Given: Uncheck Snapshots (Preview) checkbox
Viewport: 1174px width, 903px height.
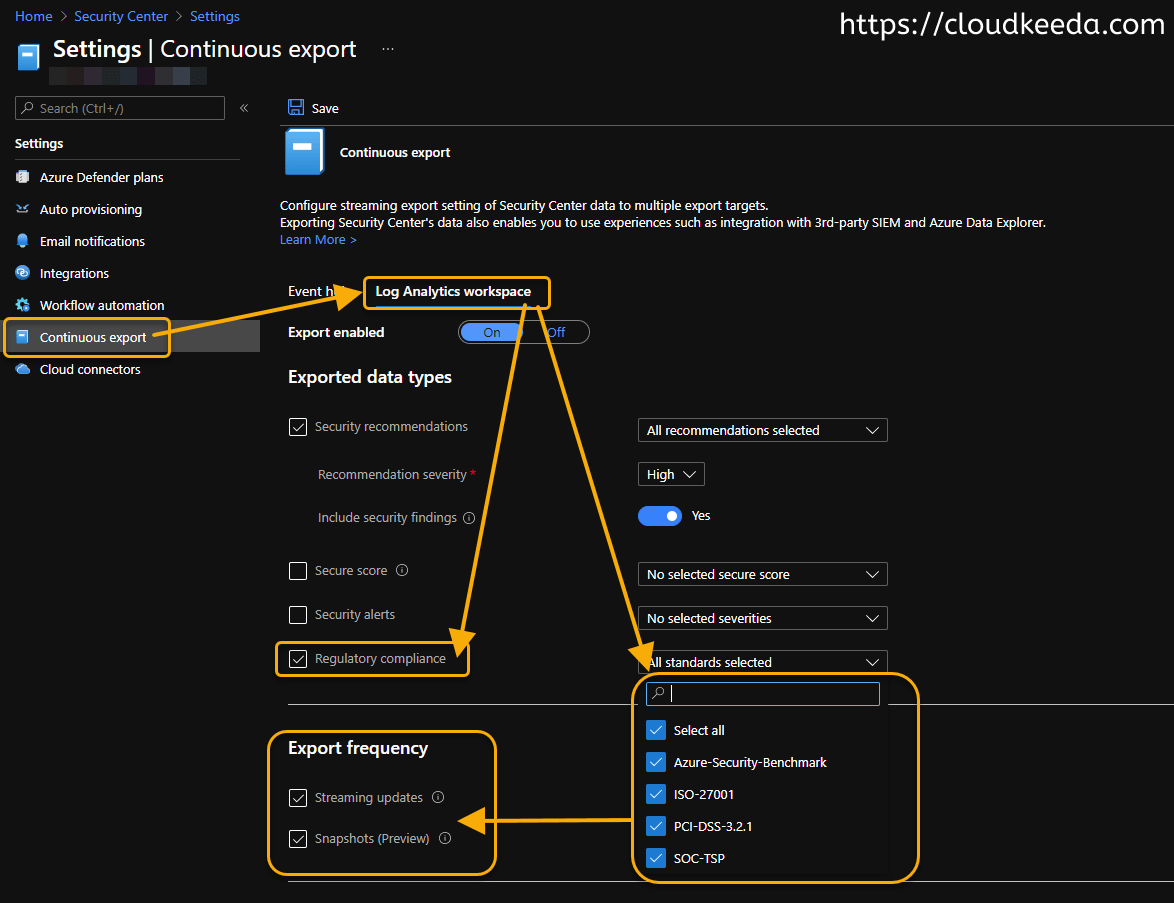Looking at the screenshot, I should tap(298, 839).
